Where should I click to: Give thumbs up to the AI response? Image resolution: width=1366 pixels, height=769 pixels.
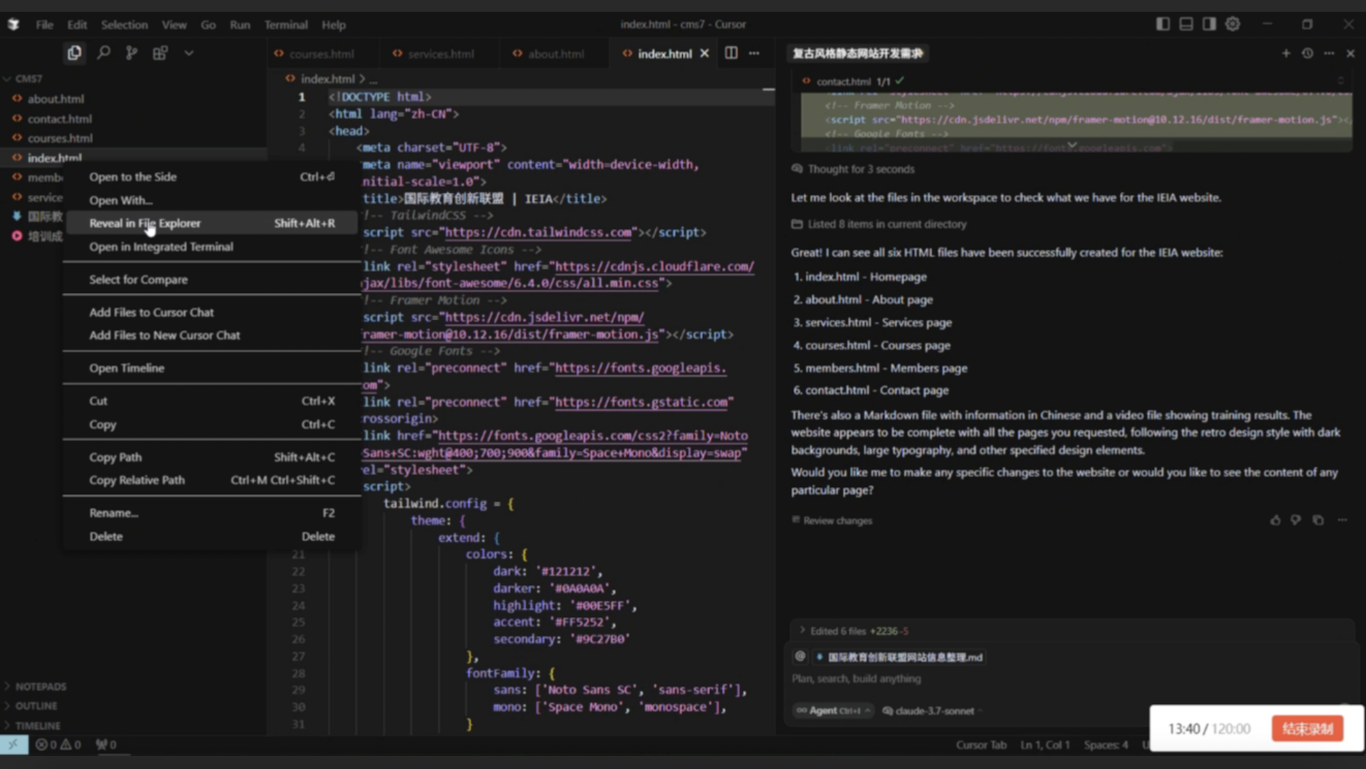[1275, 520]
